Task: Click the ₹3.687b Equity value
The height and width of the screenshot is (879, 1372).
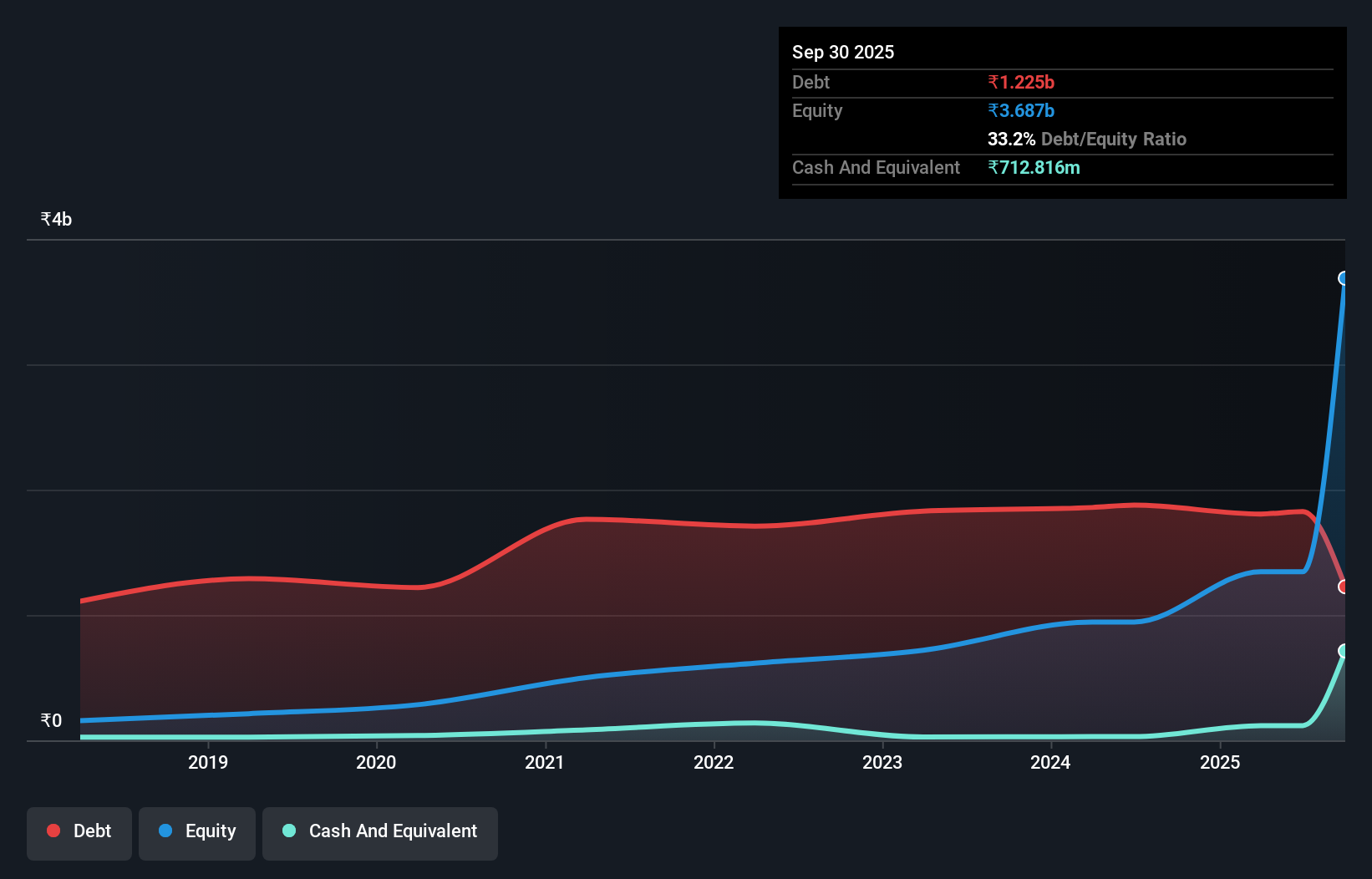Action: click(x=1020, y=109)
